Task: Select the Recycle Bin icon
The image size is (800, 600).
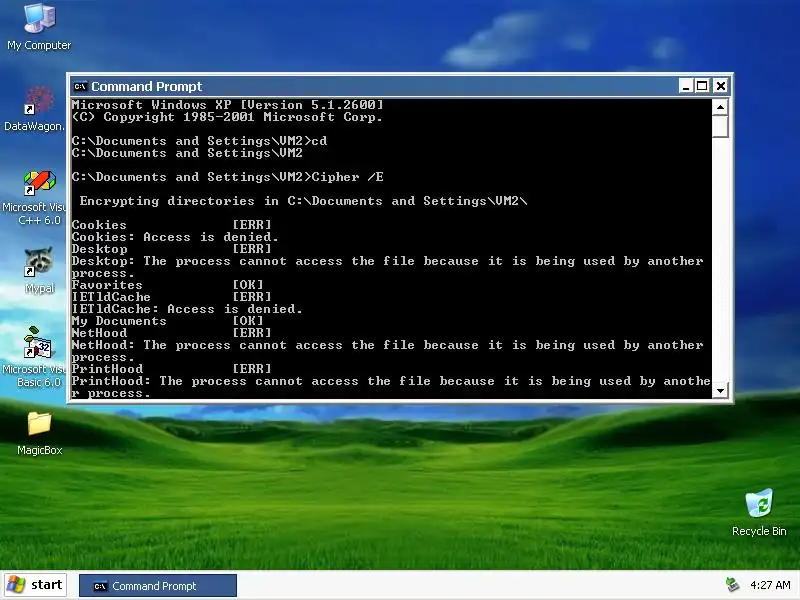Action: pyautogui.click(x=759, y=513)
